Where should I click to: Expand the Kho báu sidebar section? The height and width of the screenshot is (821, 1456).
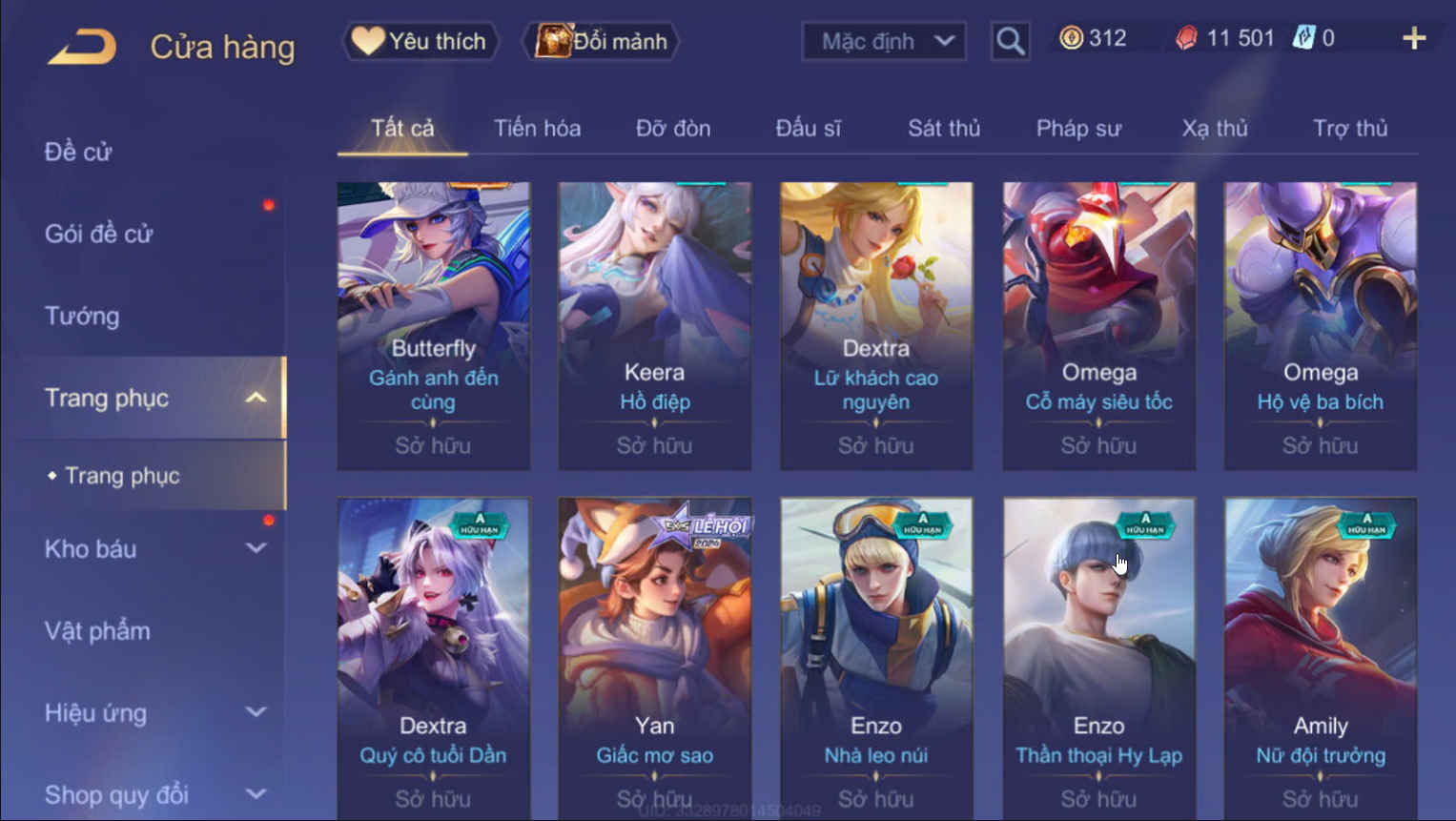tap(256, 548)
